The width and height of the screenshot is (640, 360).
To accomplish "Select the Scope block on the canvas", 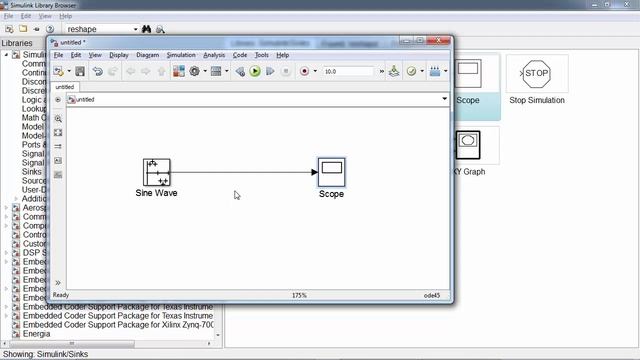I will 331,172.
